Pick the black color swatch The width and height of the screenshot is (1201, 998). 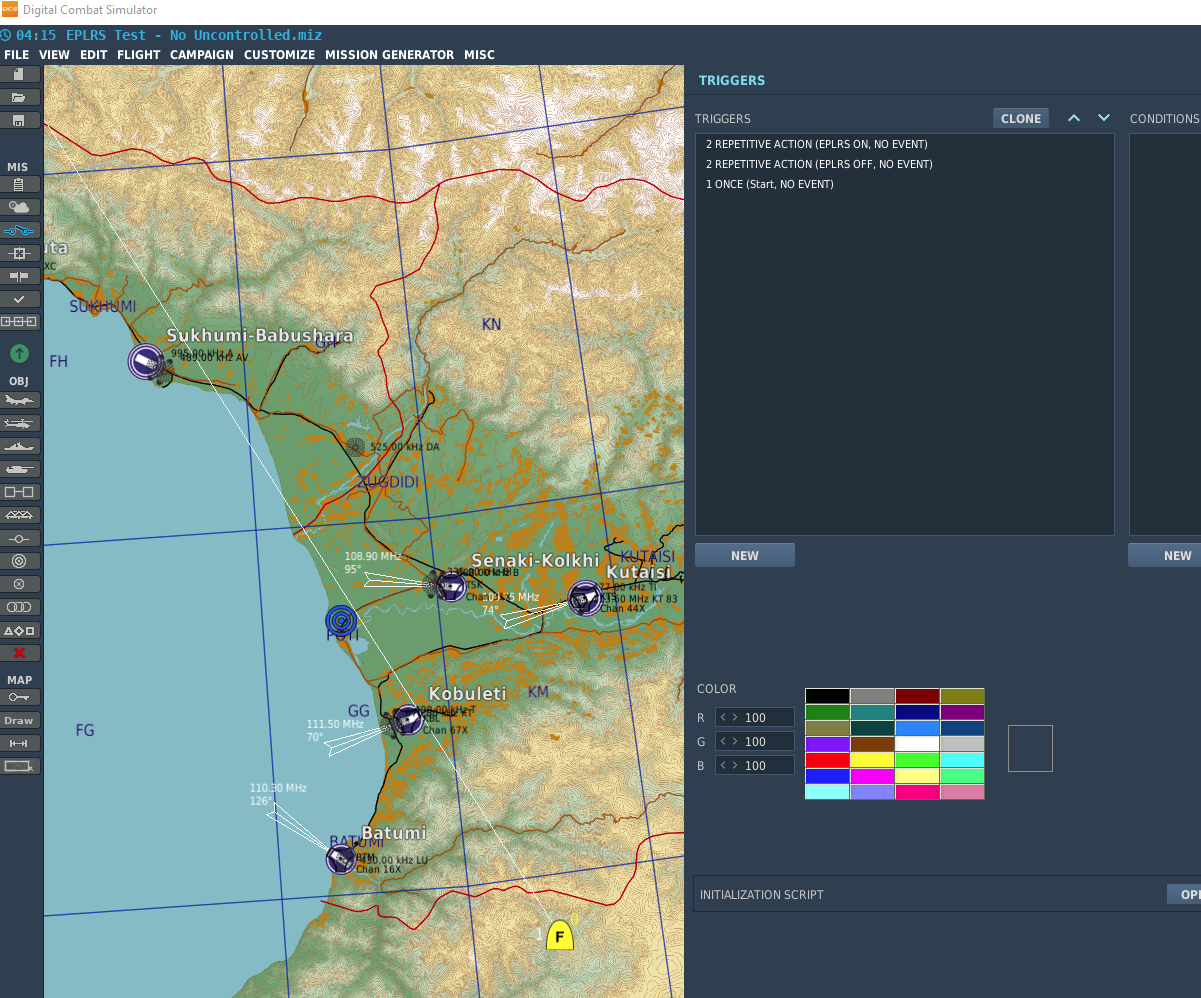pyautogui.click(x=827, y=696)
